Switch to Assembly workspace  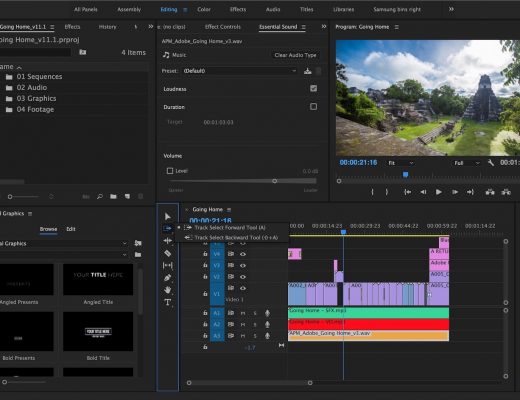129,9
